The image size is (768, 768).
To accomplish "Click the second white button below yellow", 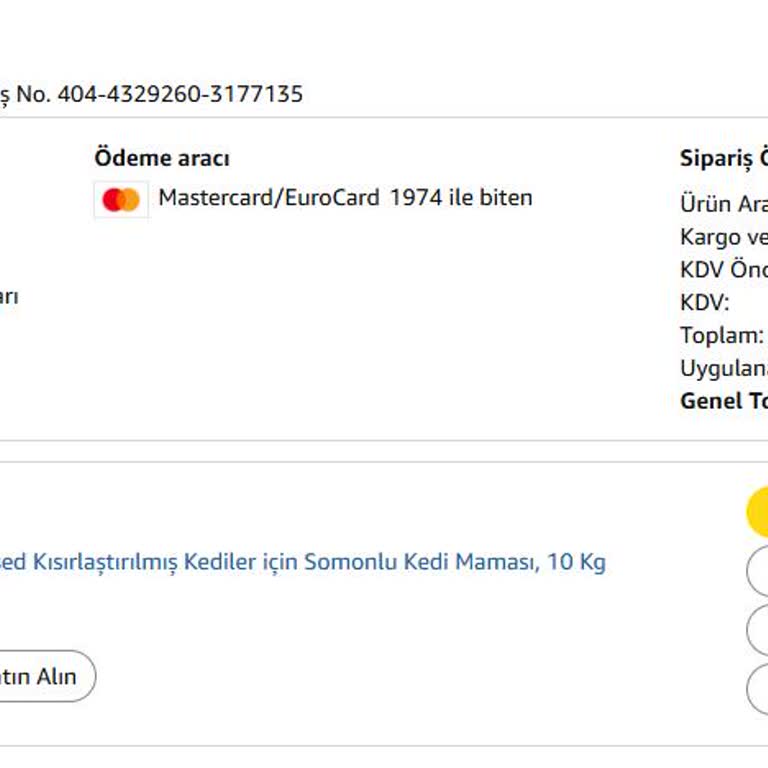I will click(758, 631).
